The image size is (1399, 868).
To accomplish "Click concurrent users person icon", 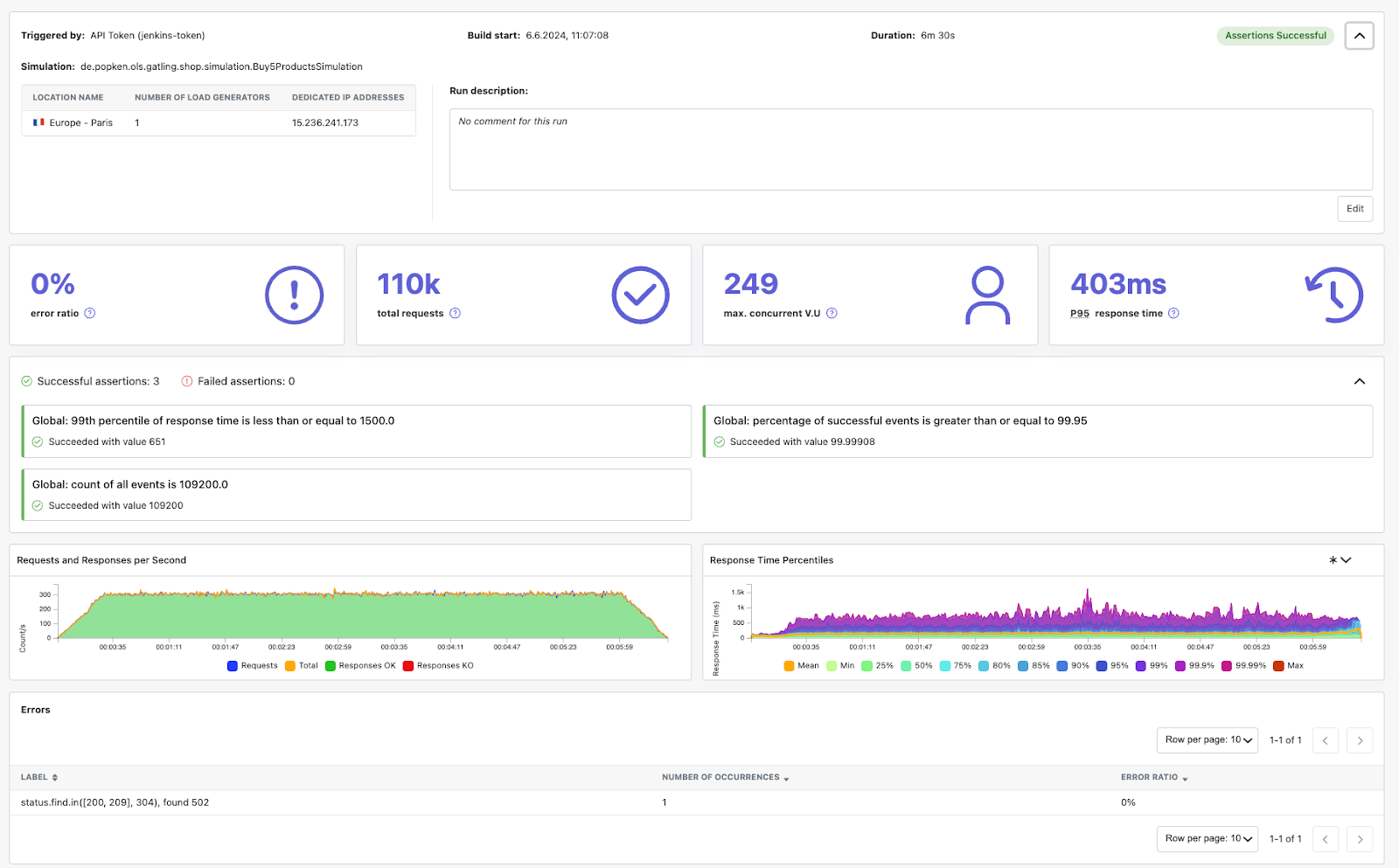I will coord(988,295).
